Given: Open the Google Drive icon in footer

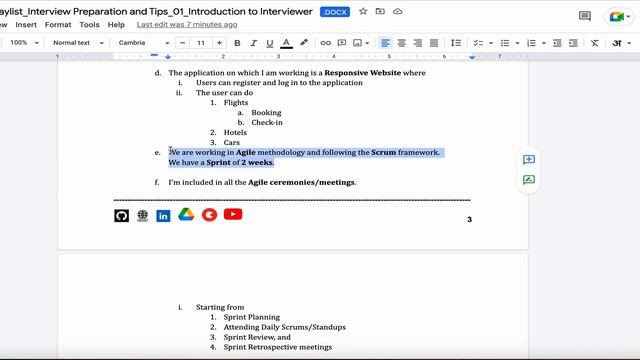Looking at the screenshot, I should (x=186, y=215).
